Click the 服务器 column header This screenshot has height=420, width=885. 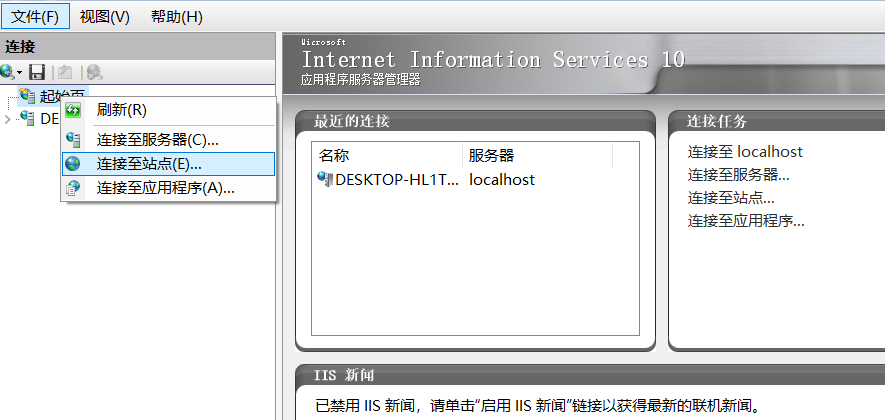537,155
